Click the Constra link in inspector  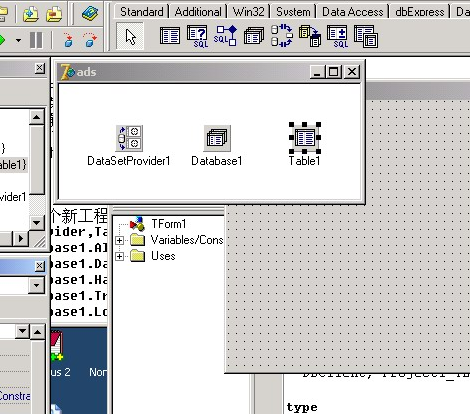(15, 396)
